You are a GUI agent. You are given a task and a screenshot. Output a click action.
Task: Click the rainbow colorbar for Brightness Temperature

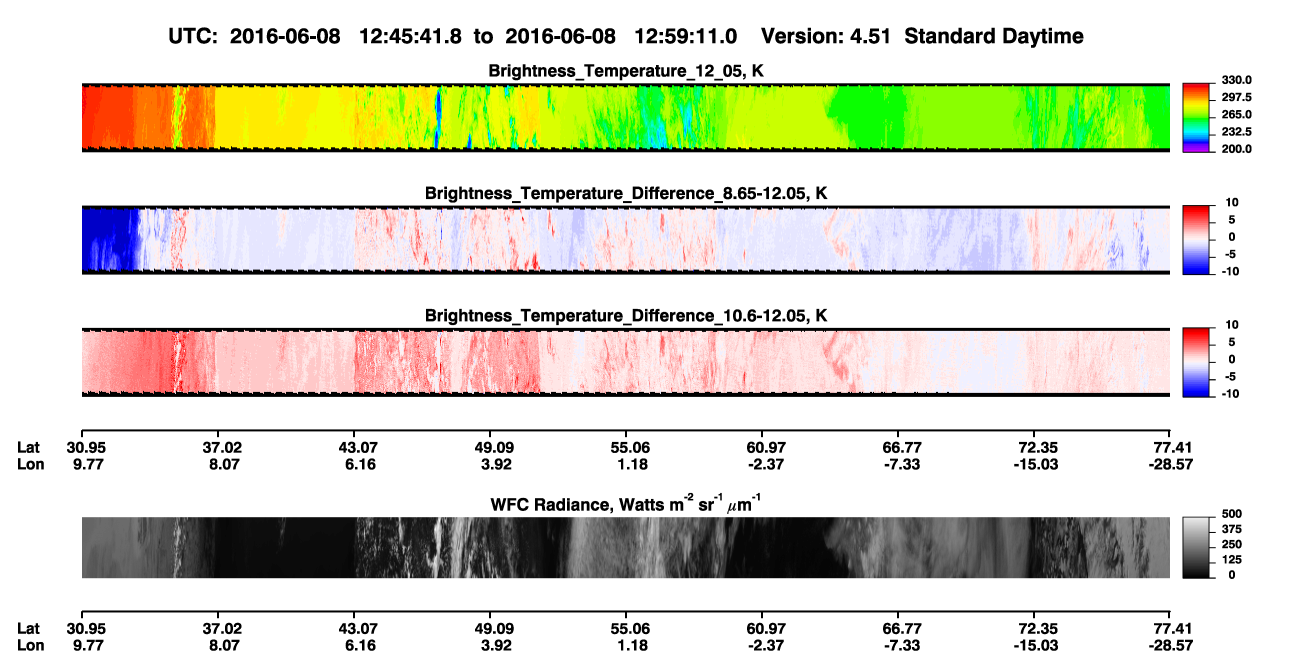click(1198, 117)
